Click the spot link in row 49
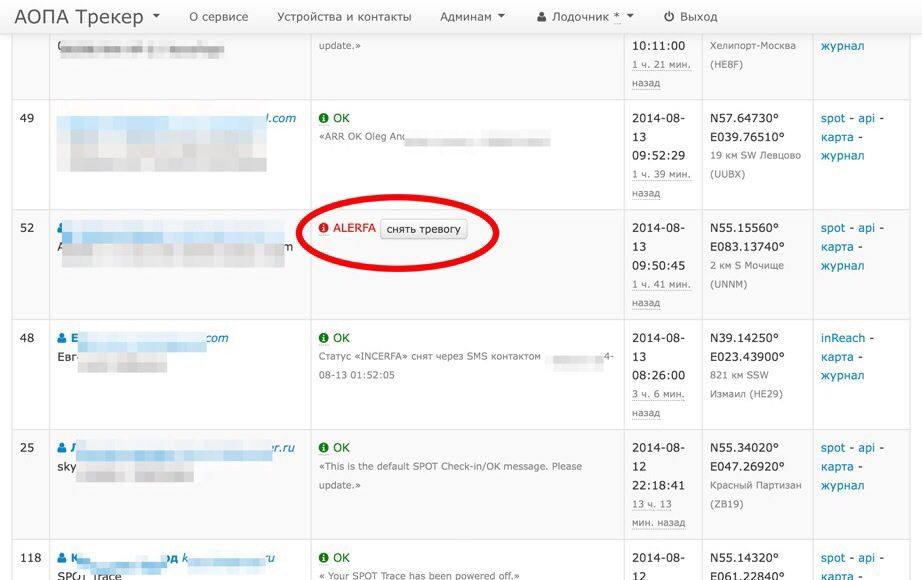The image size is (922, 580). click(x=833, y=118)
